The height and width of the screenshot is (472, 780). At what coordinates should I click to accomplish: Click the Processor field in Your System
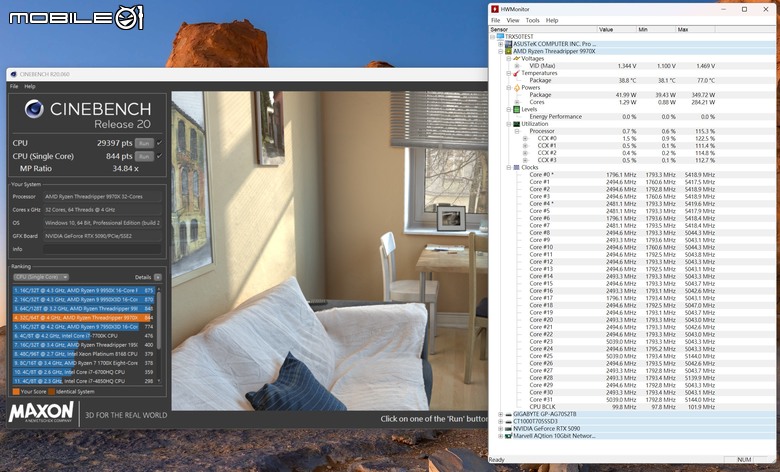pyautogui.click(x=102, y=196)
